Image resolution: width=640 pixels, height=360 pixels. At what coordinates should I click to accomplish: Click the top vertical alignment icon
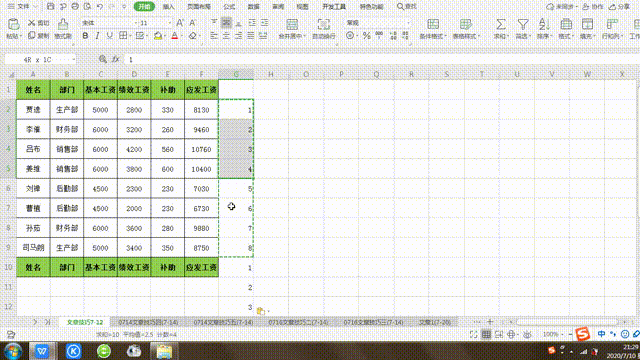click(214, 23)
